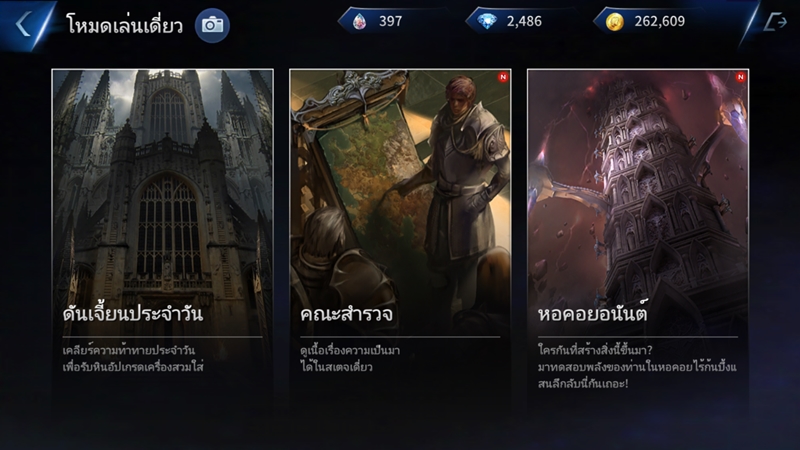800x450 pixels.
Task: Click the โหมดเล่นเดี่ยว page title
Action: [x=124, y=24]
